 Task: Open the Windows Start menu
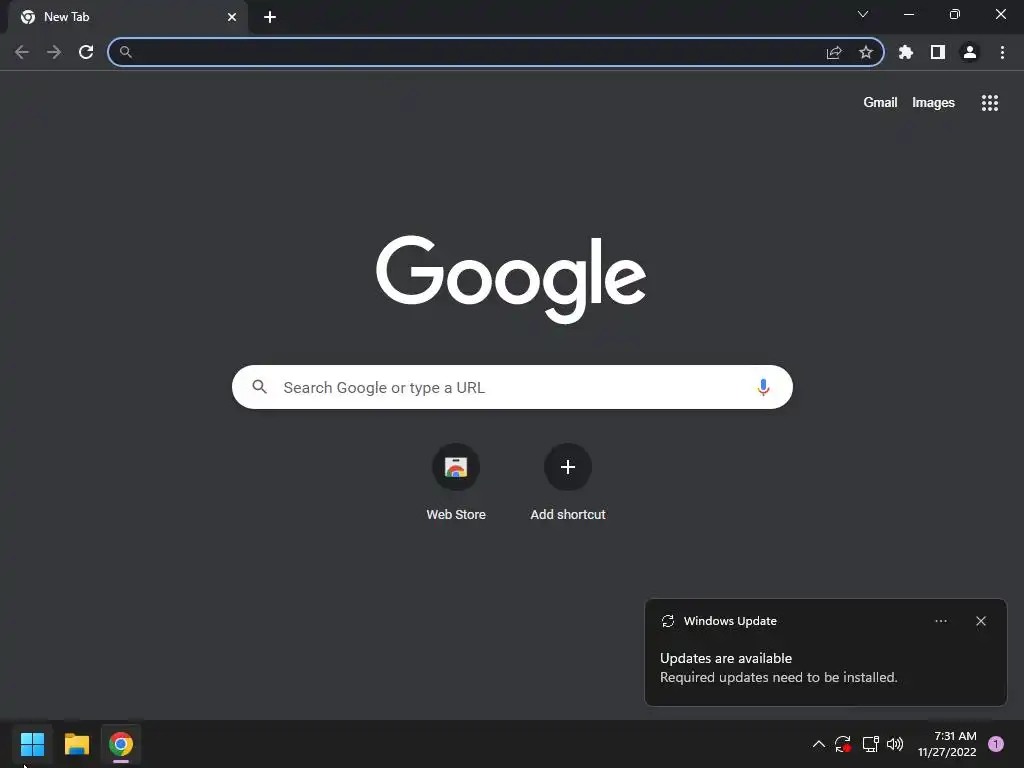click(x=32, y=744)
